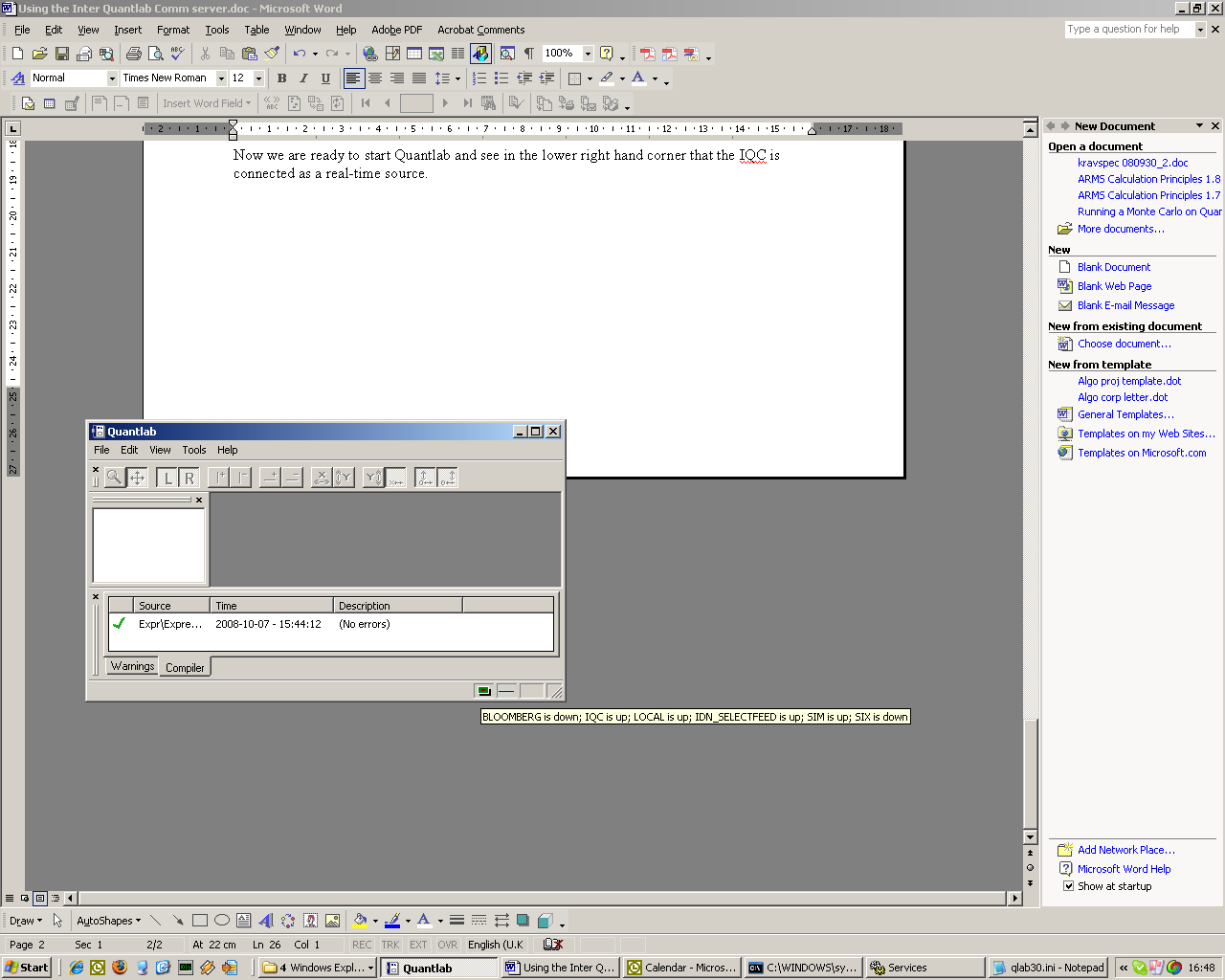Open Algo proj template.dot
1225x980 pixels.
point(1129,381)
